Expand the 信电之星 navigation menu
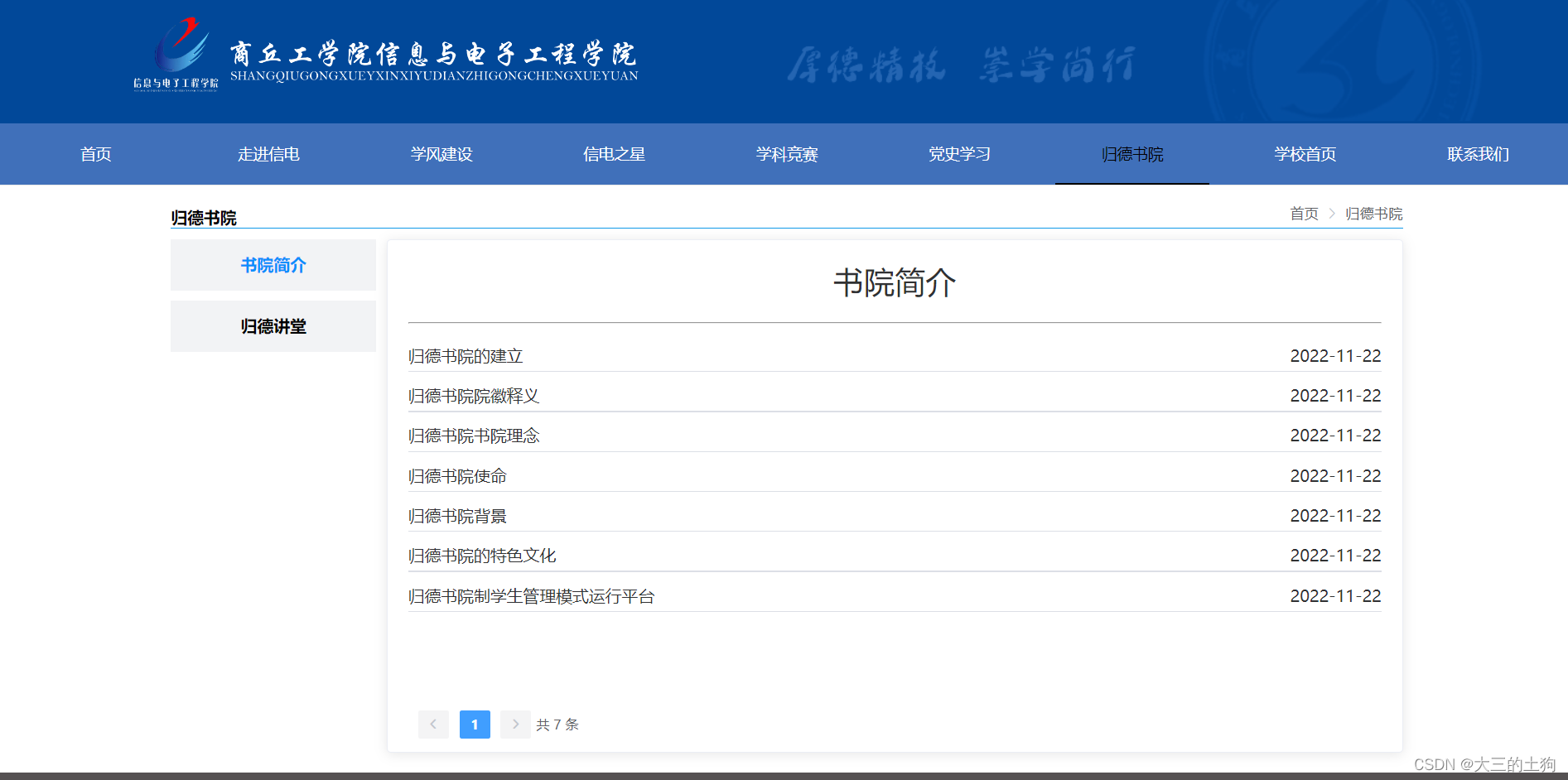This screenshot has width=1568, height=780. pos(614,154)
